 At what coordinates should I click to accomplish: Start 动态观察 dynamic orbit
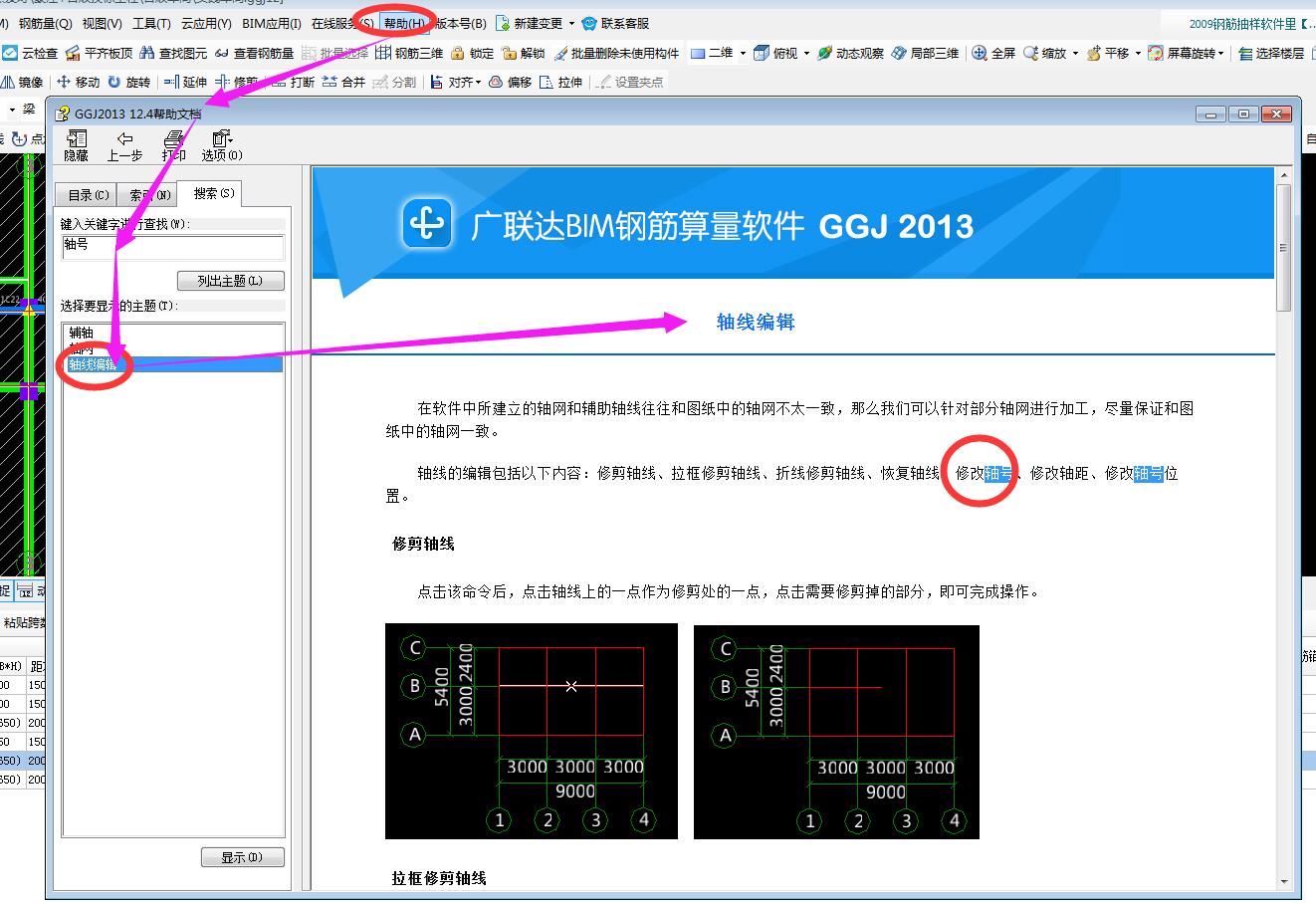850,53
